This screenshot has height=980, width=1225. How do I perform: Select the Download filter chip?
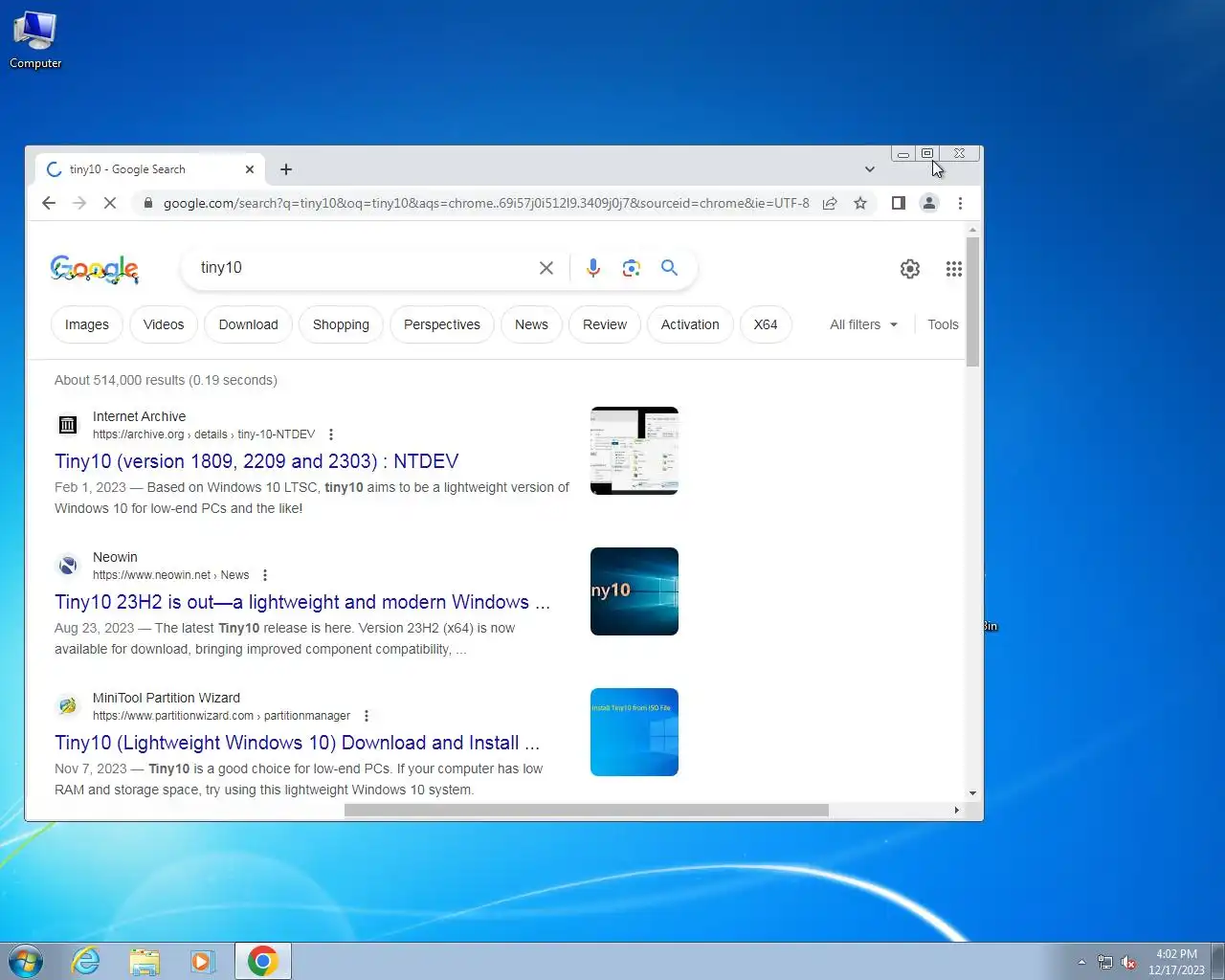pos(249,324)
